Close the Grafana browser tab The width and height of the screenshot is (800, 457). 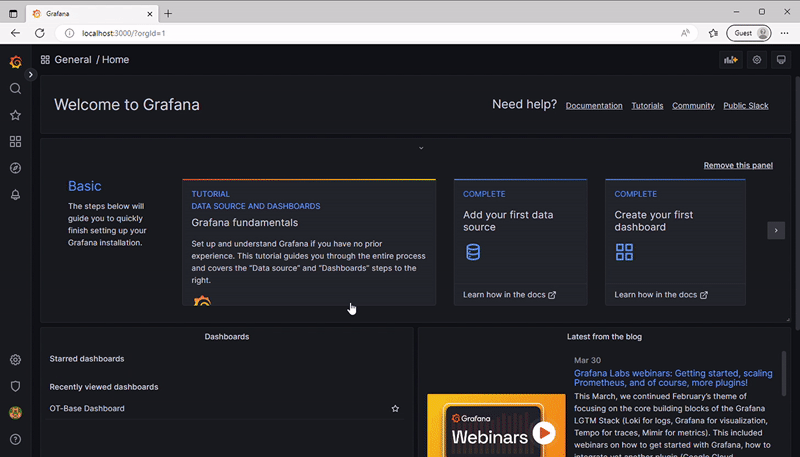click(x=149, y=14)
